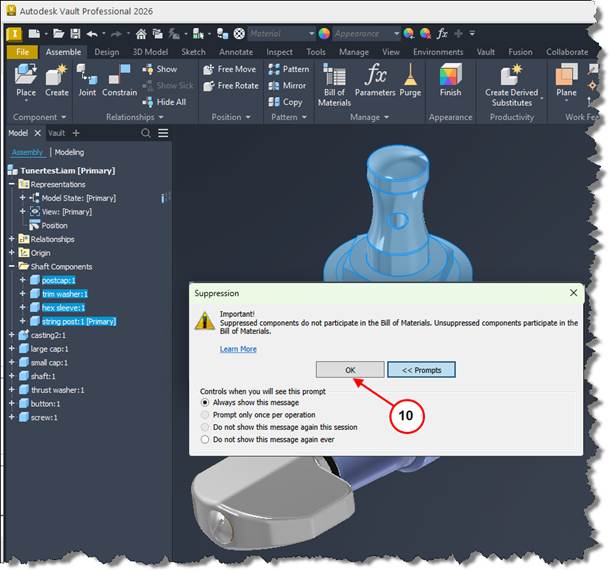Switch to the 3D Model tab

click(x=150, y=52)
